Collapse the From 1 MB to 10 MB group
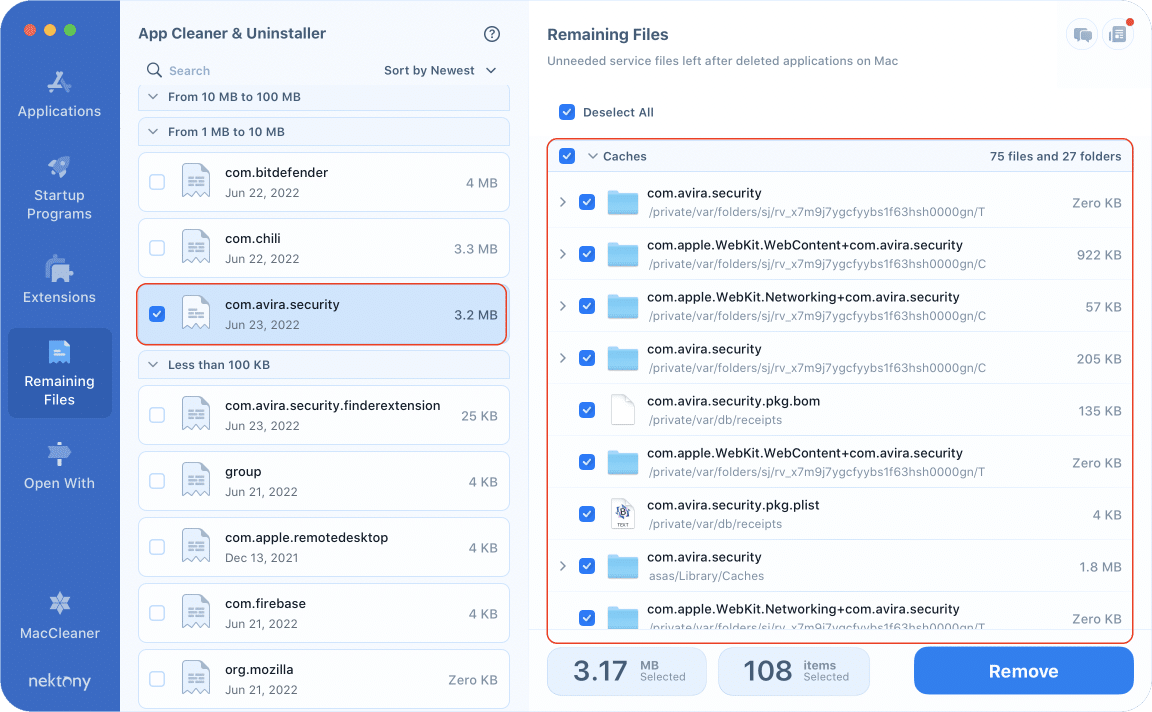 pyautogui.click(x=153, y=132)
